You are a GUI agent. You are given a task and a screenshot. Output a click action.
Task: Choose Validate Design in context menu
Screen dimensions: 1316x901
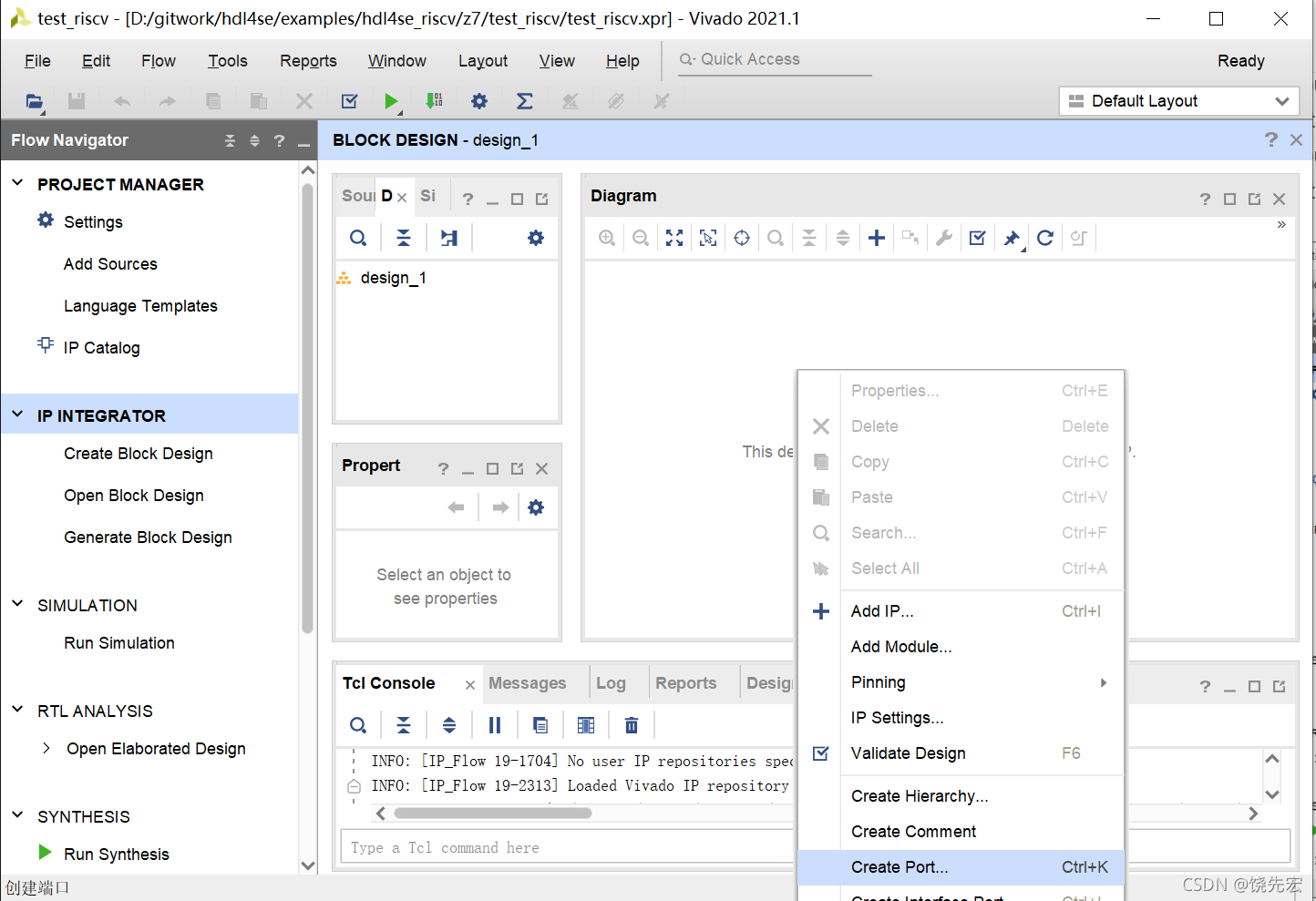[x=961, y=753]
